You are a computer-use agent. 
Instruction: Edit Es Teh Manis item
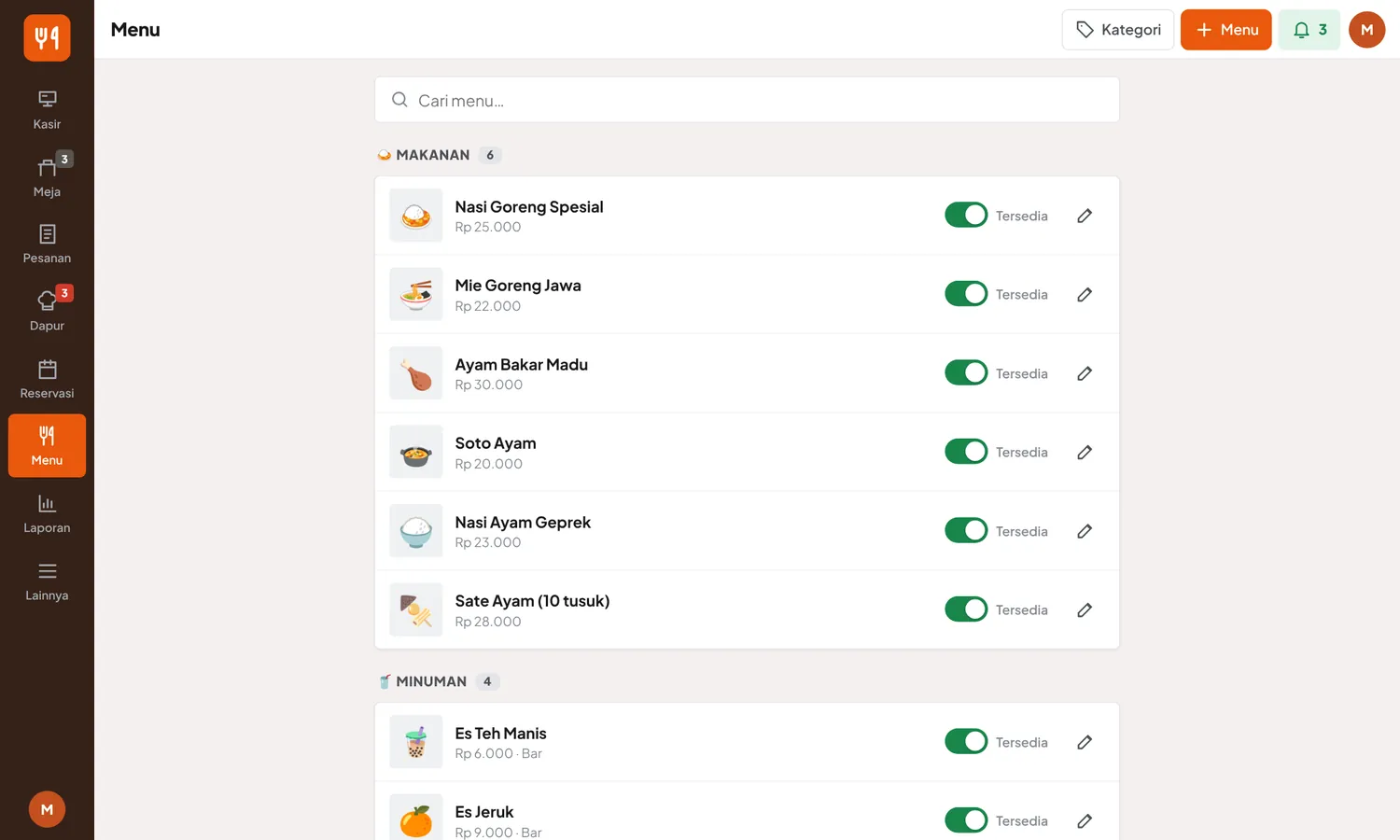click(x=1085, y=742)
